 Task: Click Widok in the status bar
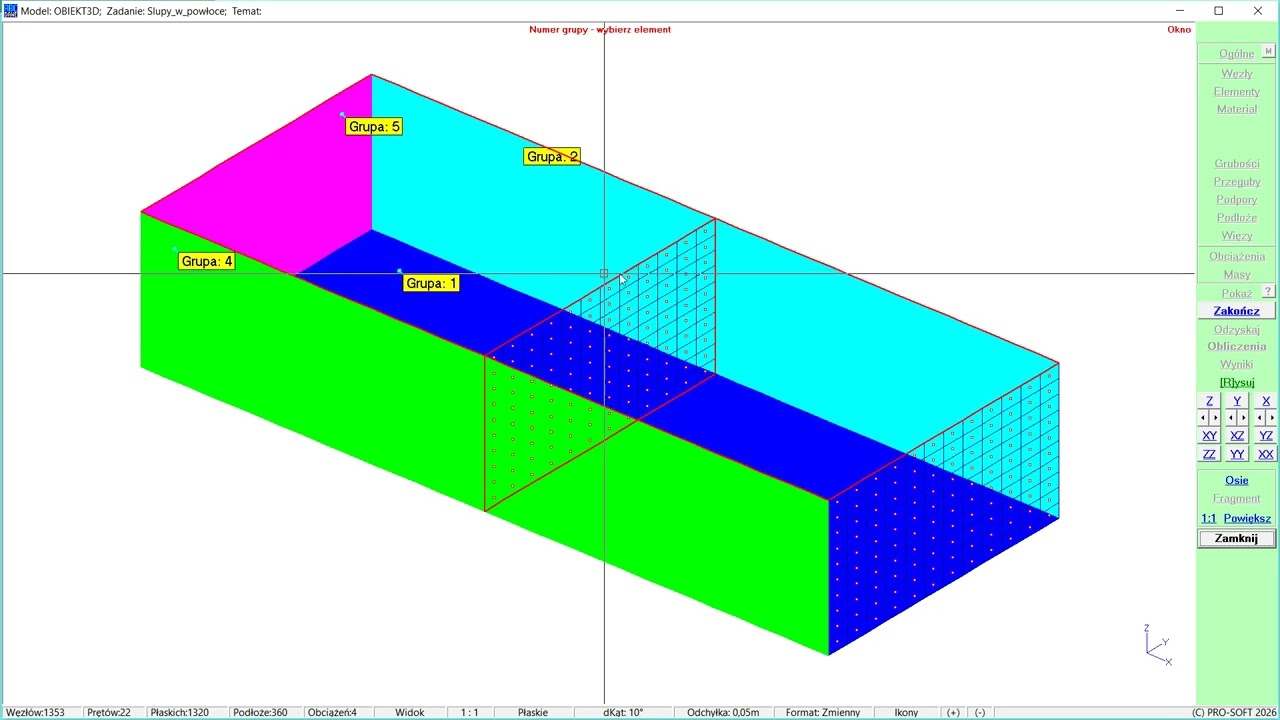click(x=410, y=712)
